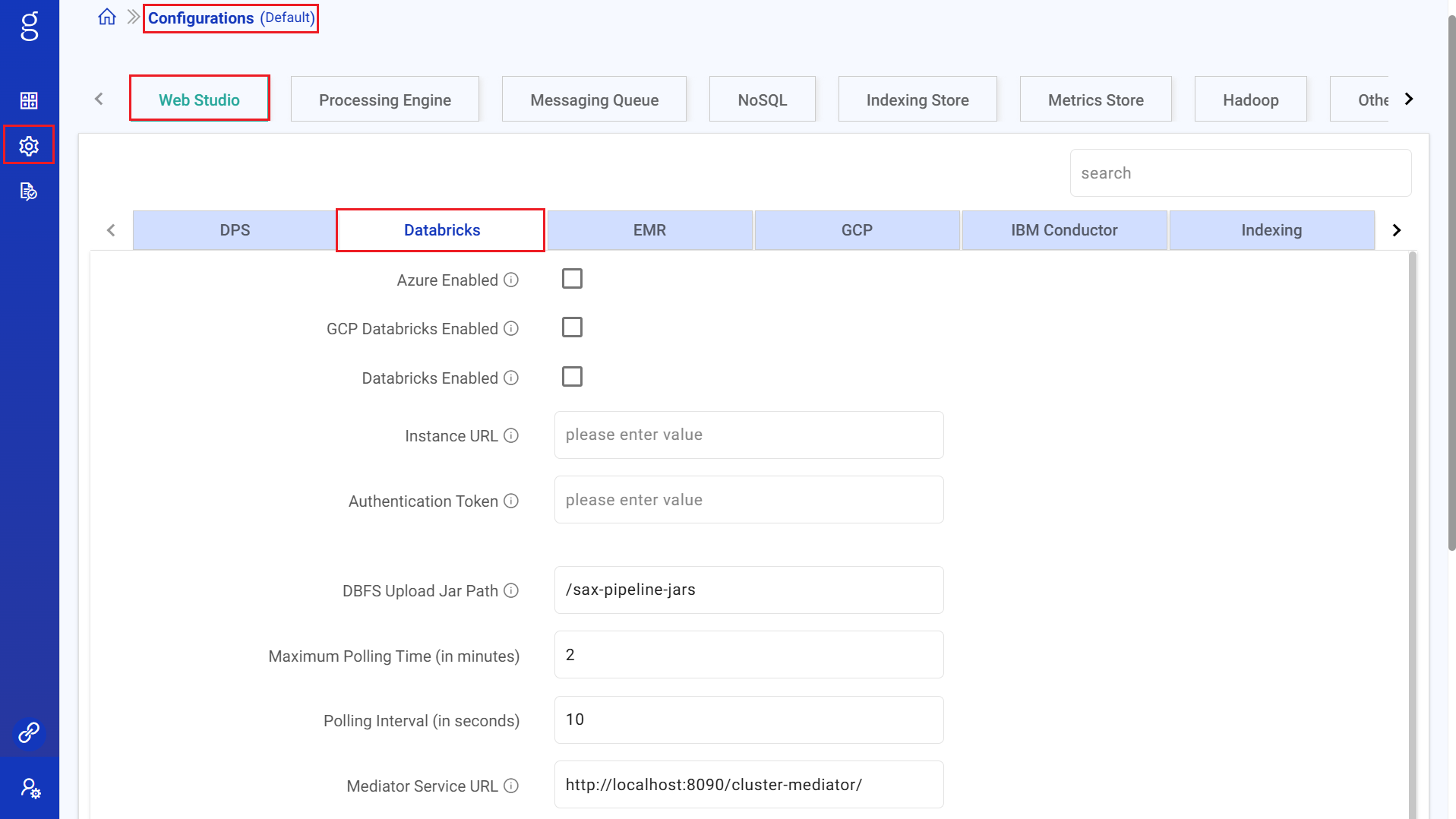Click the info icon beside Authentication Token
This screenshot has height=819, width=1456.
point(511,501)
